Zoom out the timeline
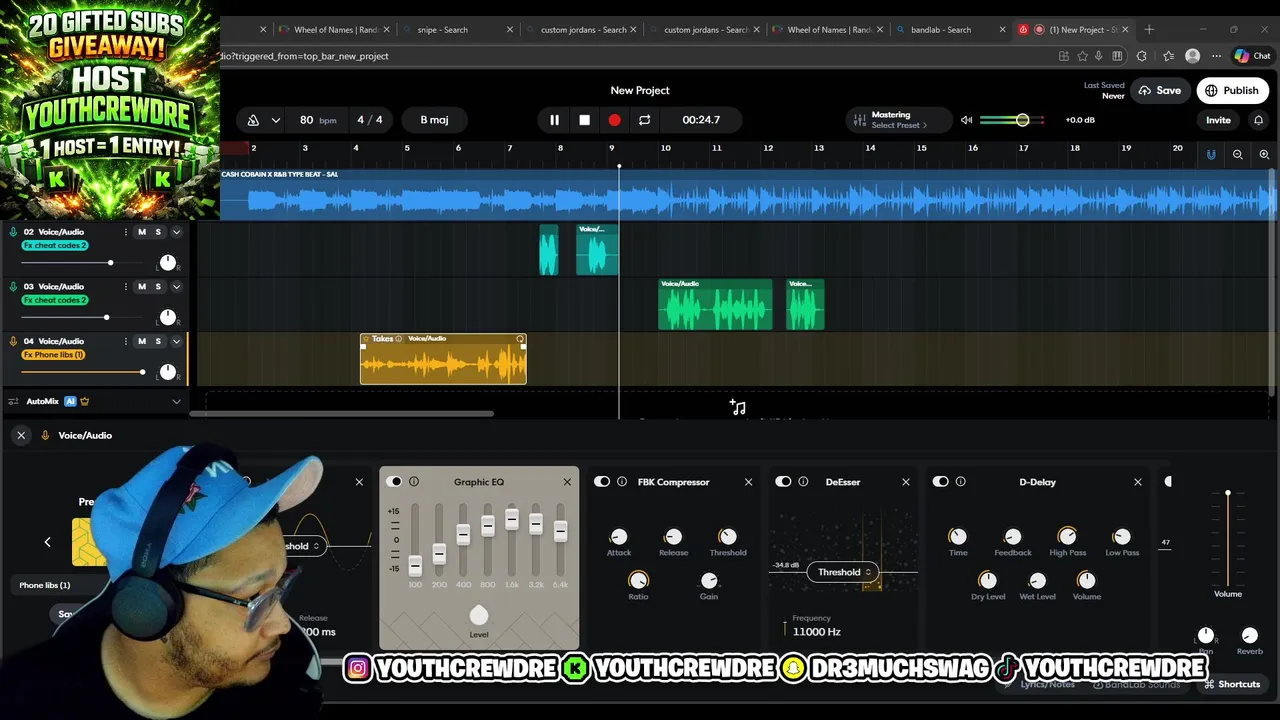 1238,154
